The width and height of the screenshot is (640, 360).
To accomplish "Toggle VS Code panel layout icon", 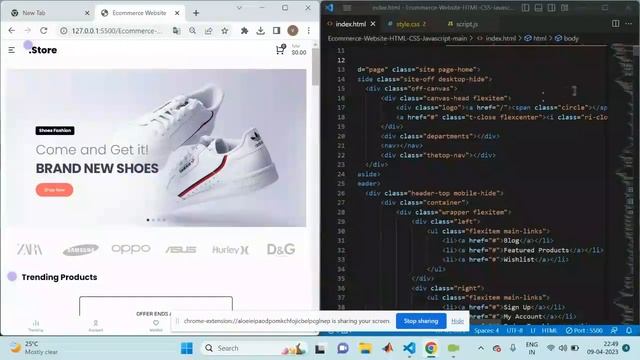I will coord(538,8).
